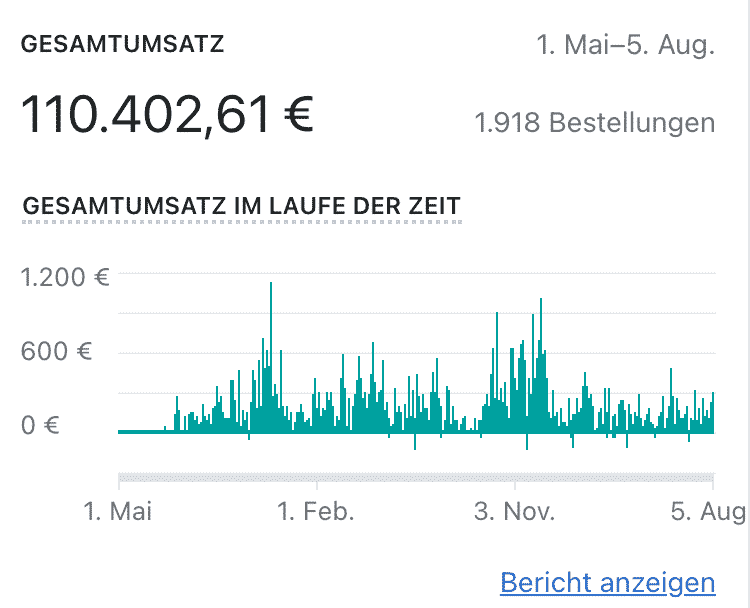Click the gray timeline range bar under chart
This screenshot has height=608, width=750.
click(x=416, y=477)
